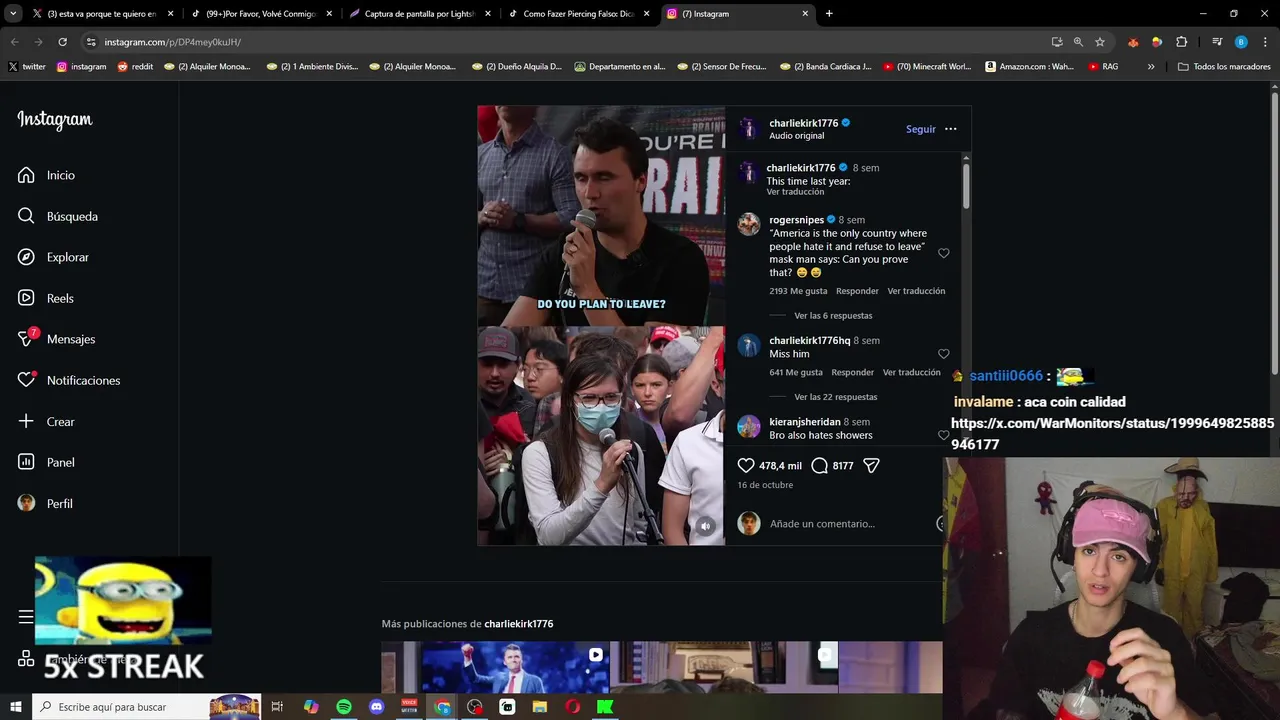
Task: Follow charliekirk1776 with Seguir
Action: (921, 129)
